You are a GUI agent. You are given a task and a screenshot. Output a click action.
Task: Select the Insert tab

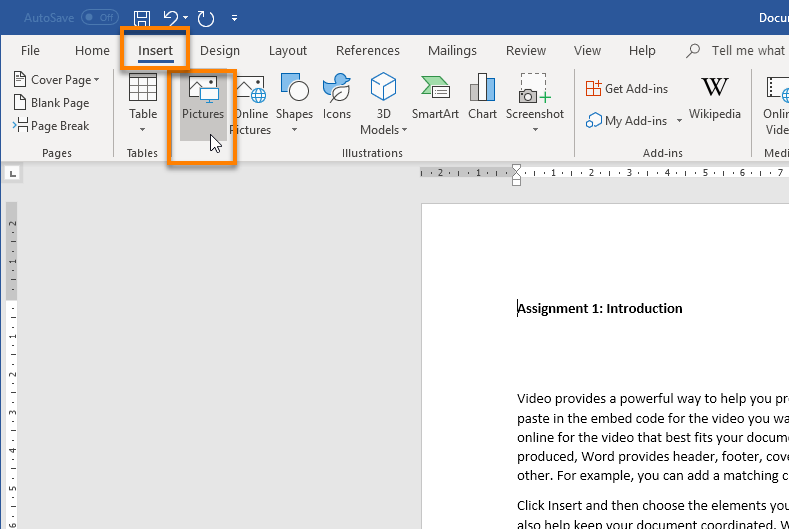(x=155, y=50)
